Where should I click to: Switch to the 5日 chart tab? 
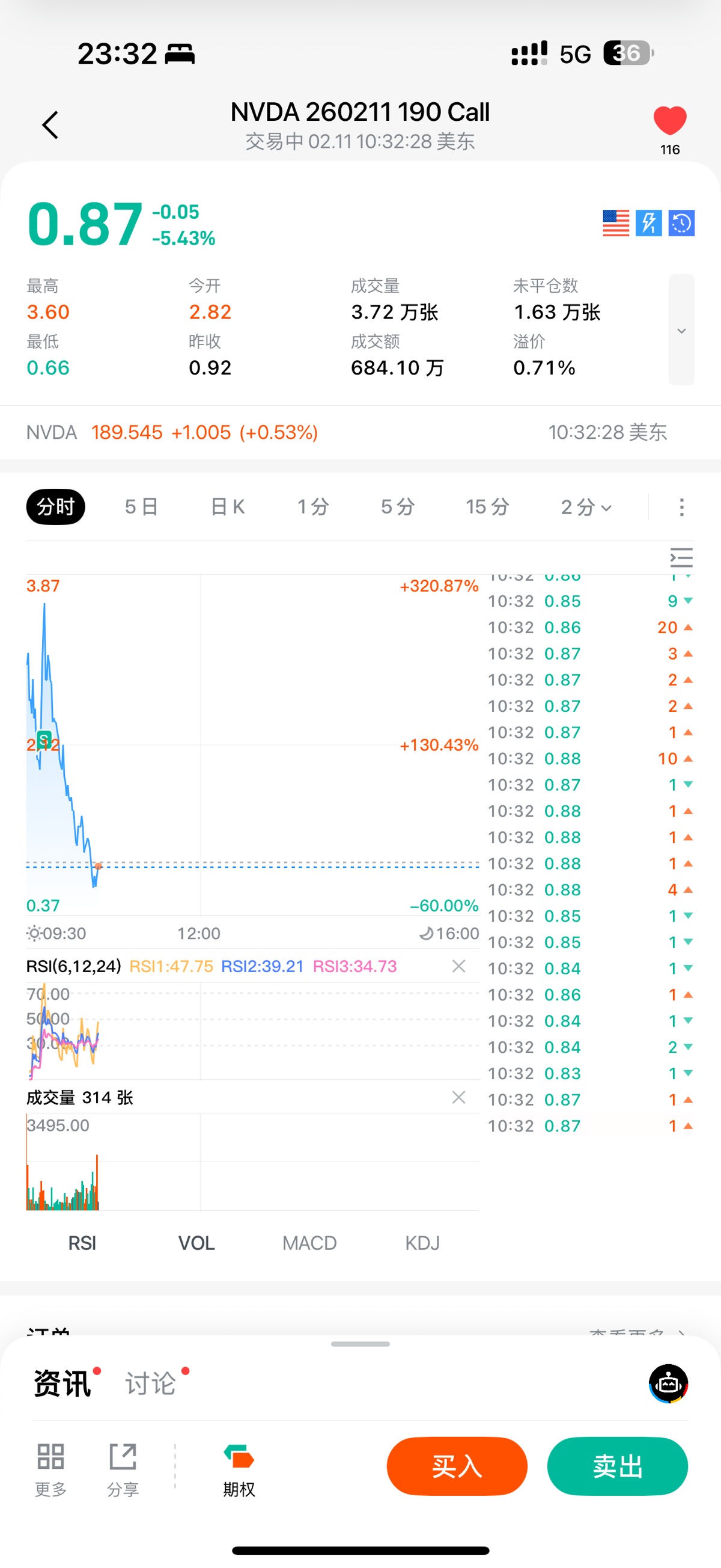point(141,507)
